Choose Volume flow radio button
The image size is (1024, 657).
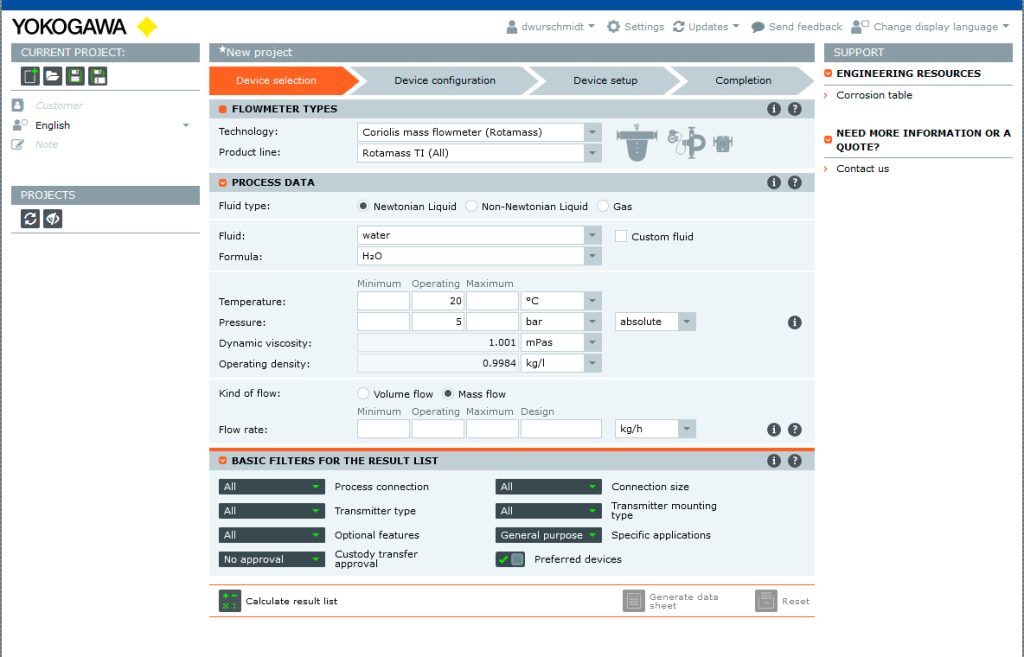[x=363, y=394]
